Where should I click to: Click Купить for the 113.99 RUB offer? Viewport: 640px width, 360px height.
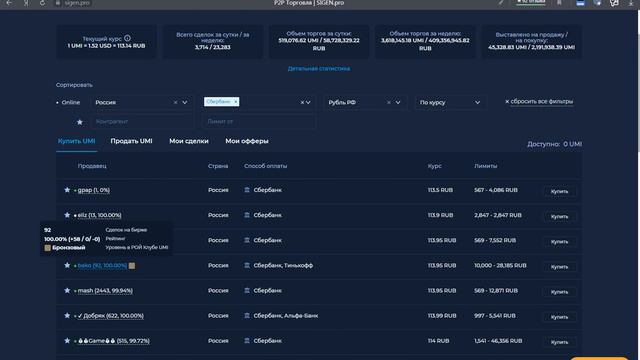coord(560,317)
